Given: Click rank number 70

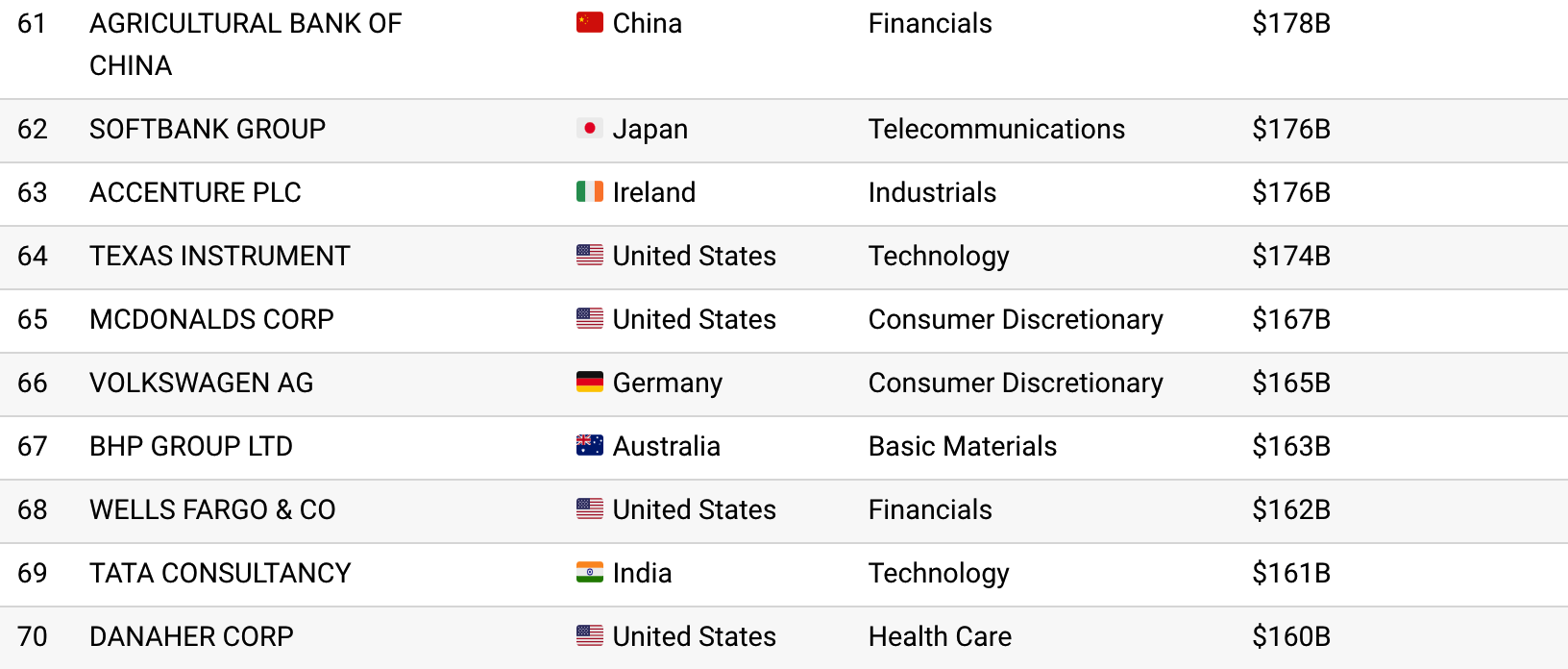Looking at the screenshot, I should (x=33, y=636).
